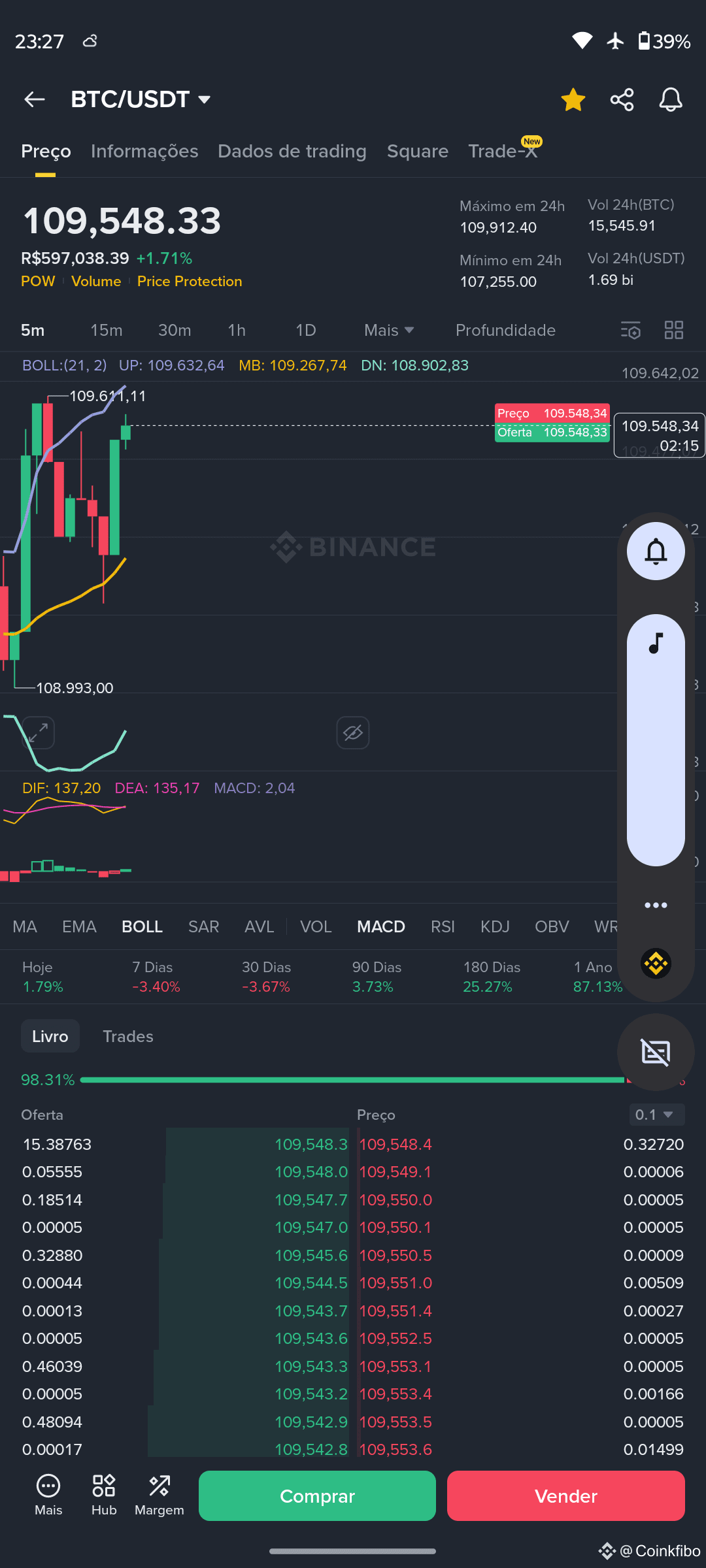This screenshot has height=1568, width=706.
Task: Adjust the media volume slider
Action: [x=656, y=740]
